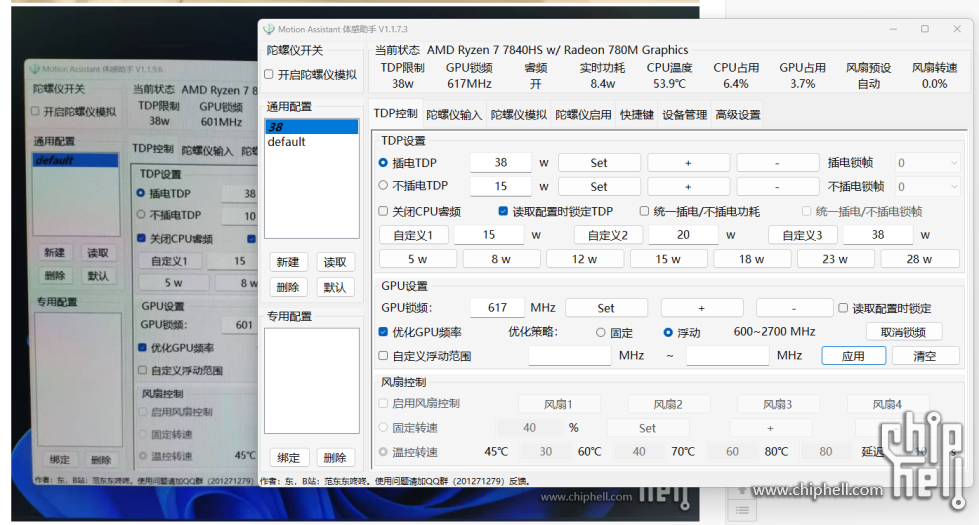Click the Motion Assistant V1.1.7.3 title bar icon
The width and height of the screenshot is (979, 525).
[x=269, y=29]
